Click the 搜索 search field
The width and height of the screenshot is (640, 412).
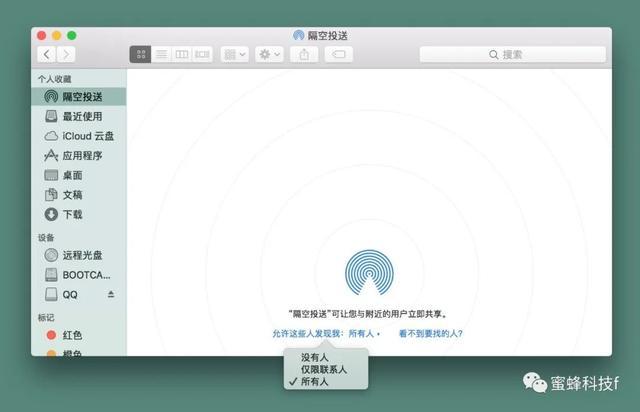[x=513, y=54]
